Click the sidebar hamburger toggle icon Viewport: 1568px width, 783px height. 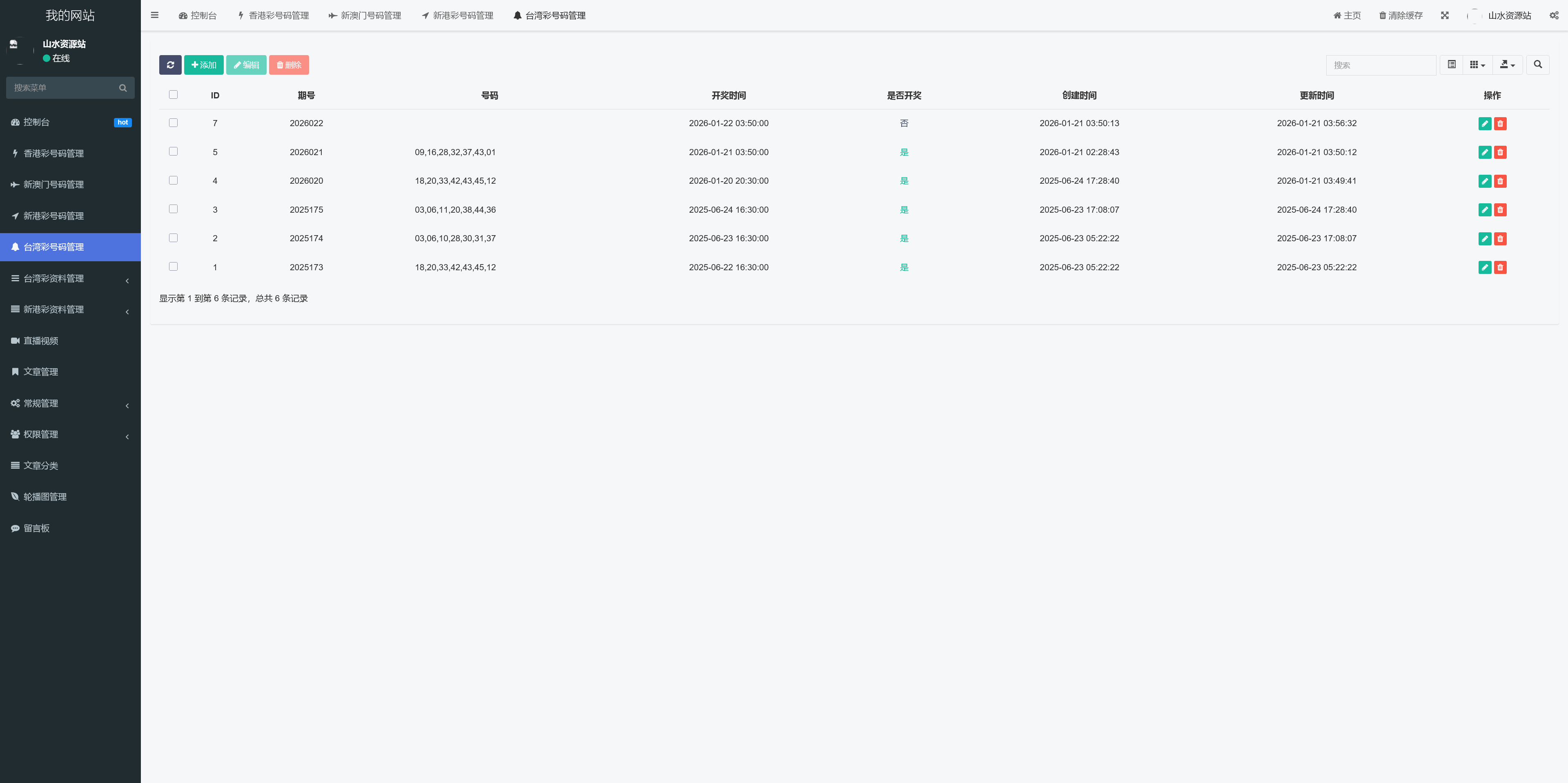pyautogui.click(x=155, y=15)
